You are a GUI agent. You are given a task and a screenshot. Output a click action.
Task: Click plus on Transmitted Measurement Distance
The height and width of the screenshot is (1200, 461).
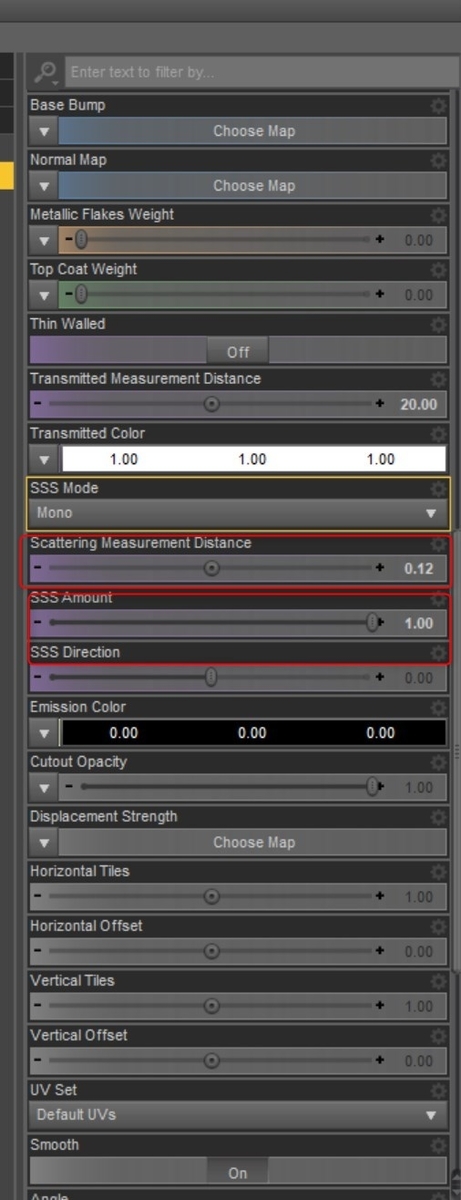[x=379, y=404]
